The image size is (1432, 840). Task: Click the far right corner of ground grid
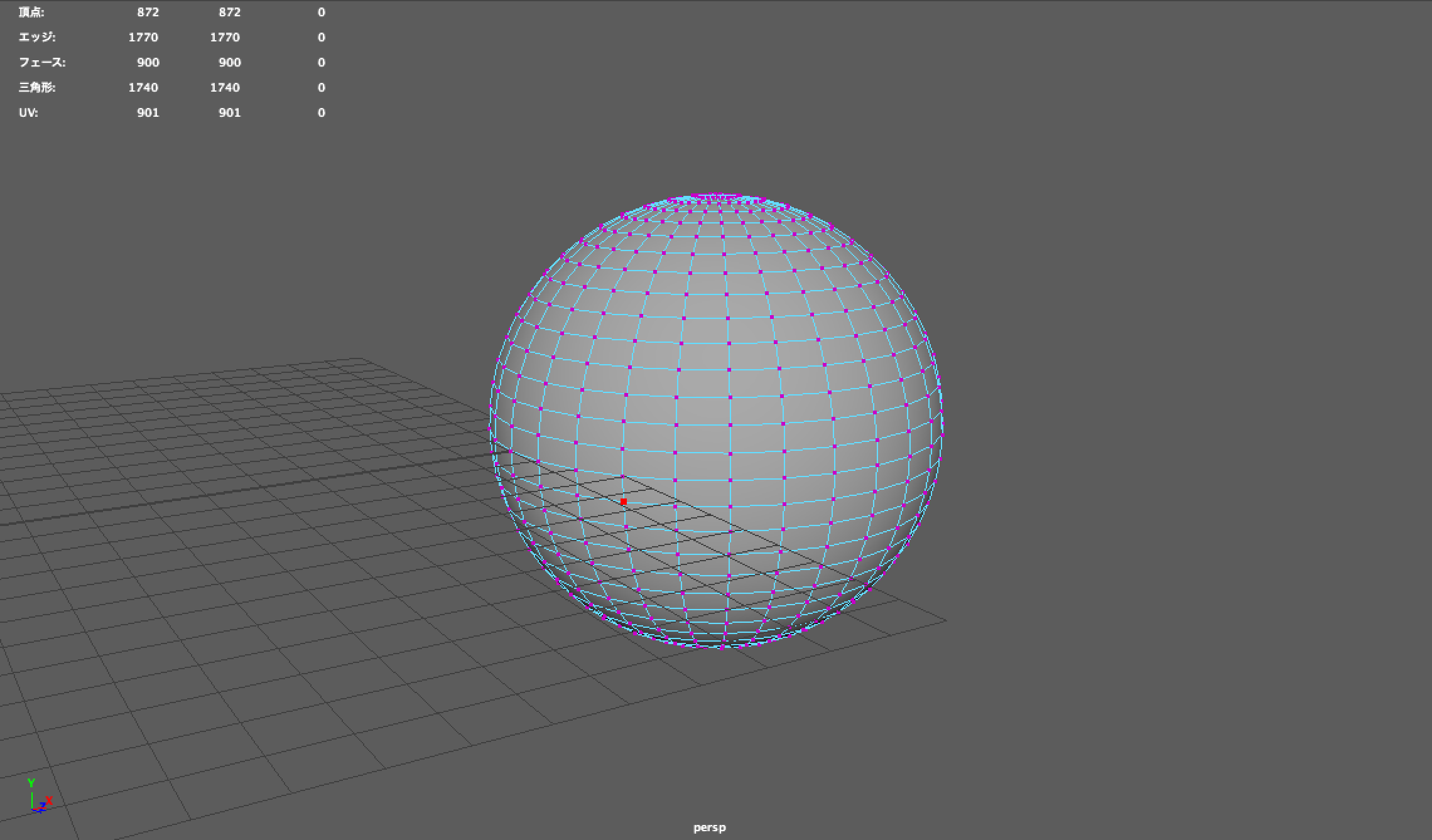(x=945, y=620)
